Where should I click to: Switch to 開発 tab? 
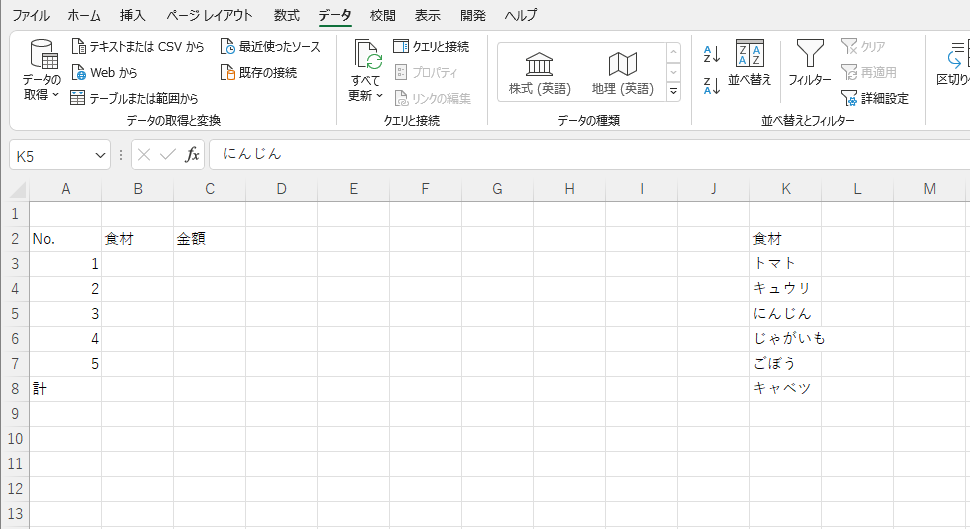(x=473, y=15)
